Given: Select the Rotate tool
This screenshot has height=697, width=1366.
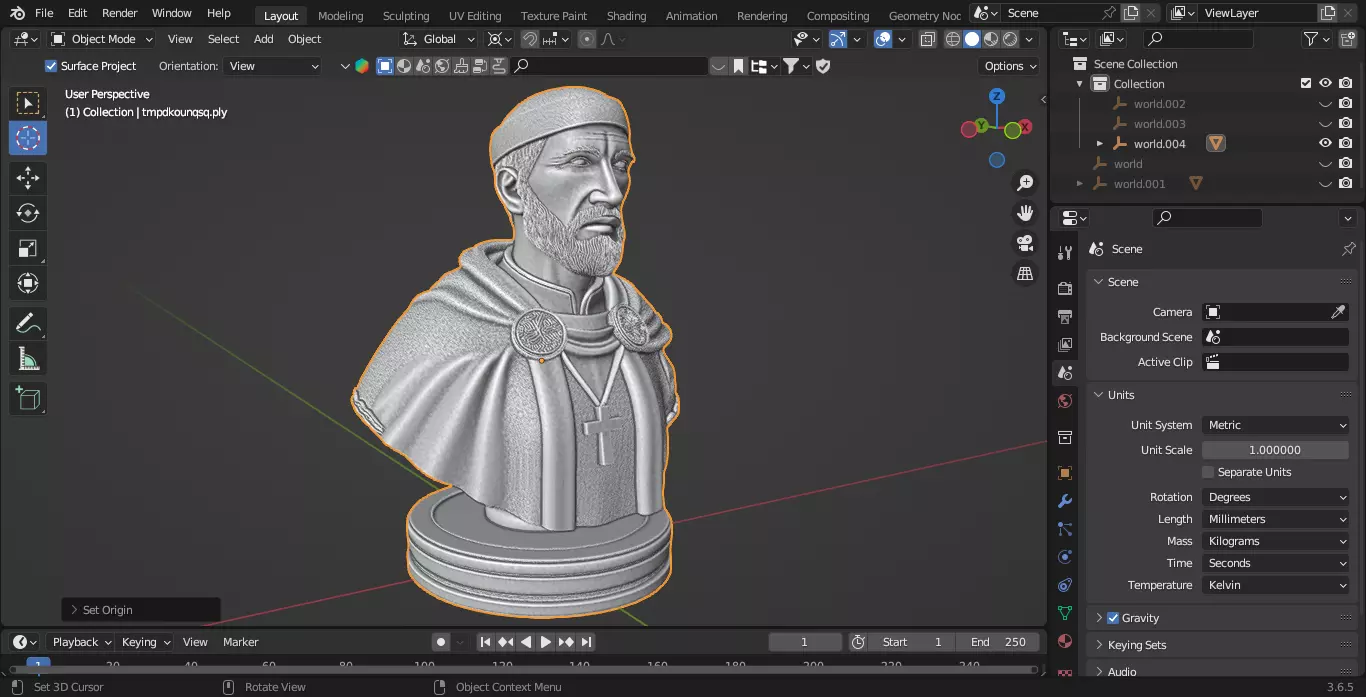Looking at the screenshot, I should 28,214.
